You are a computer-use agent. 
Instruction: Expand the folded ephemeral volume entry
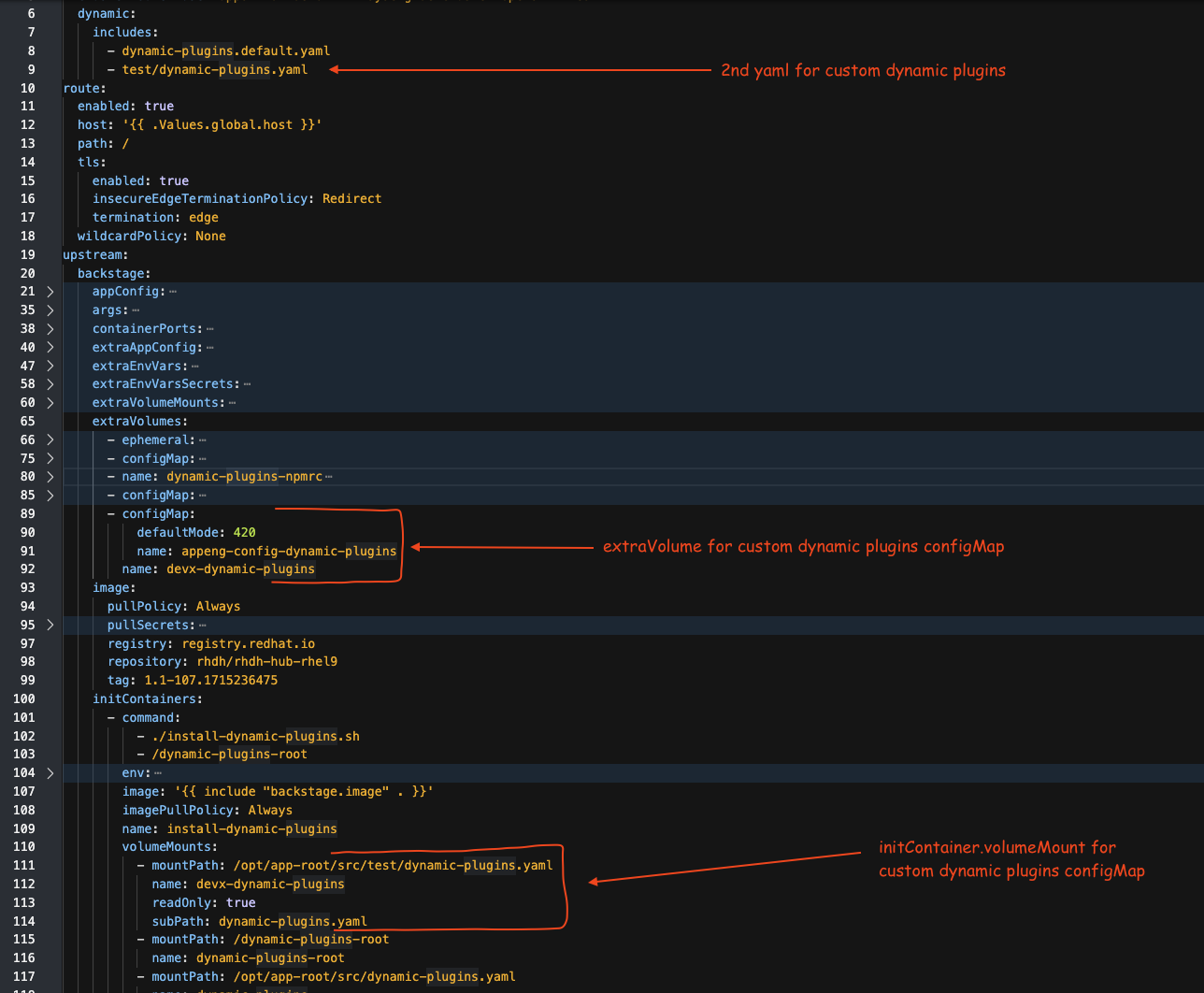pyautogui.click(x=50, y=439)
